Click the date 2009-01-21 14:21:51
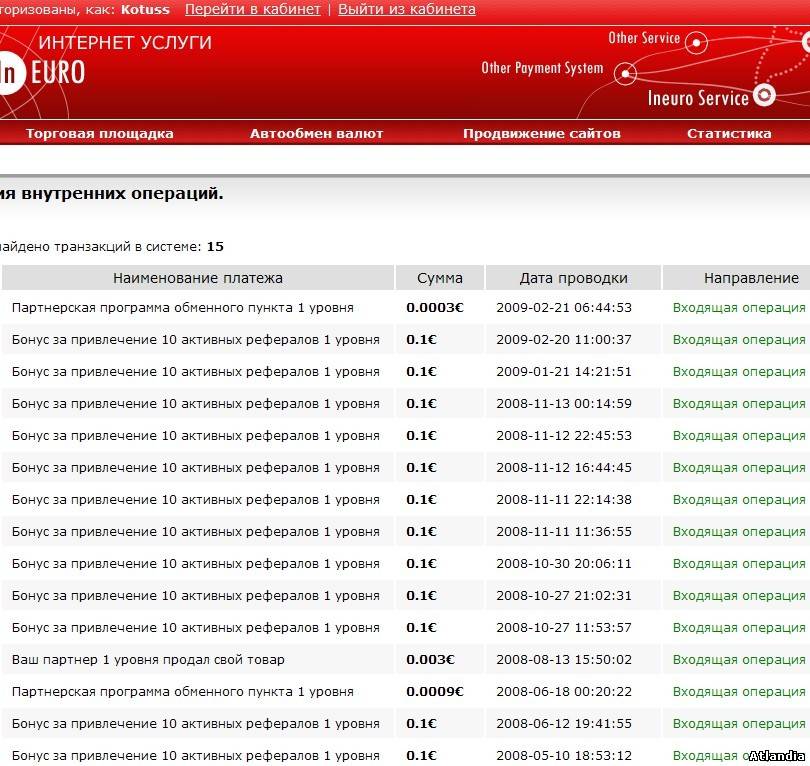Screen dimensions: 810x766 pos(564,372)
